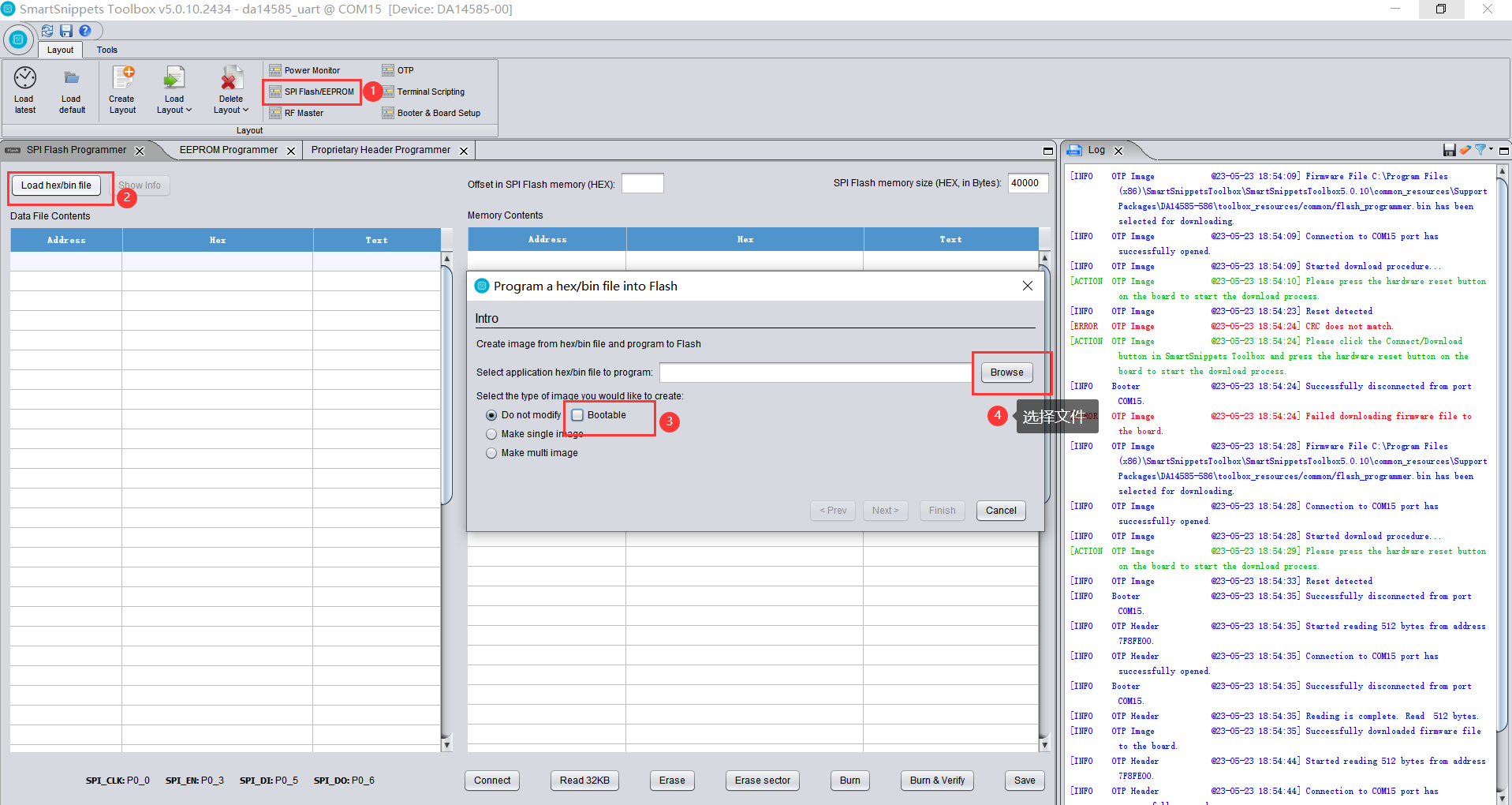The width and height of the screenshot is (1512, 805).
Task: Click the Burn & Verify button
Action: (x=937, y=781)
